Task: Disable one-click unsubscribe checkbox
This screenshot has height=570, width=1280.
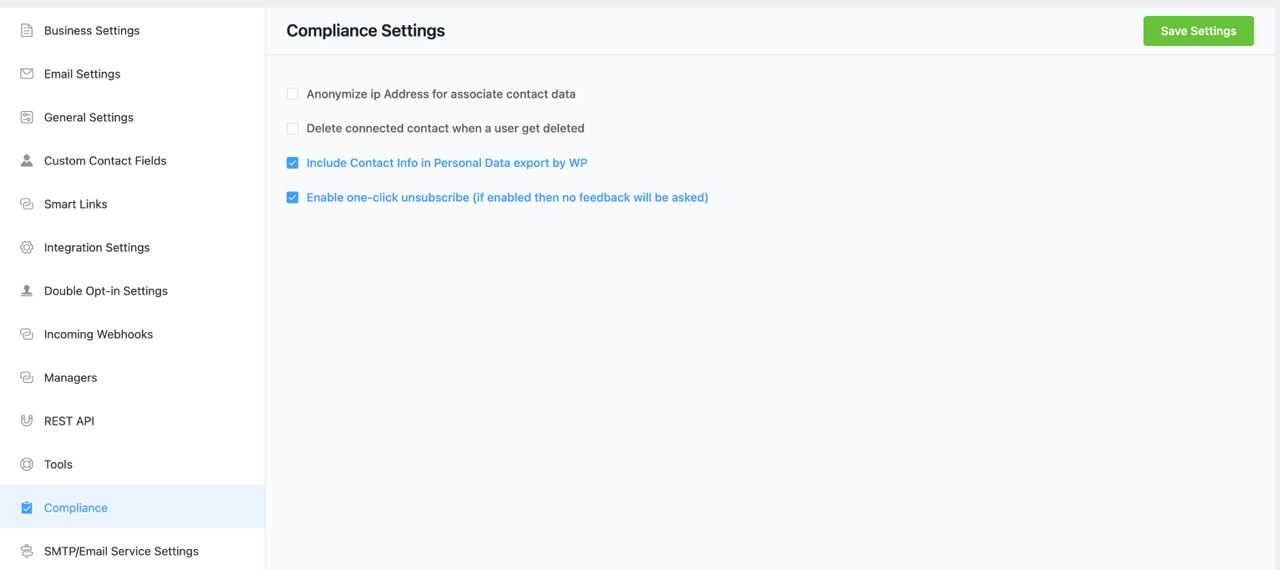Action: pyautogui.click(x=293, y=198)
